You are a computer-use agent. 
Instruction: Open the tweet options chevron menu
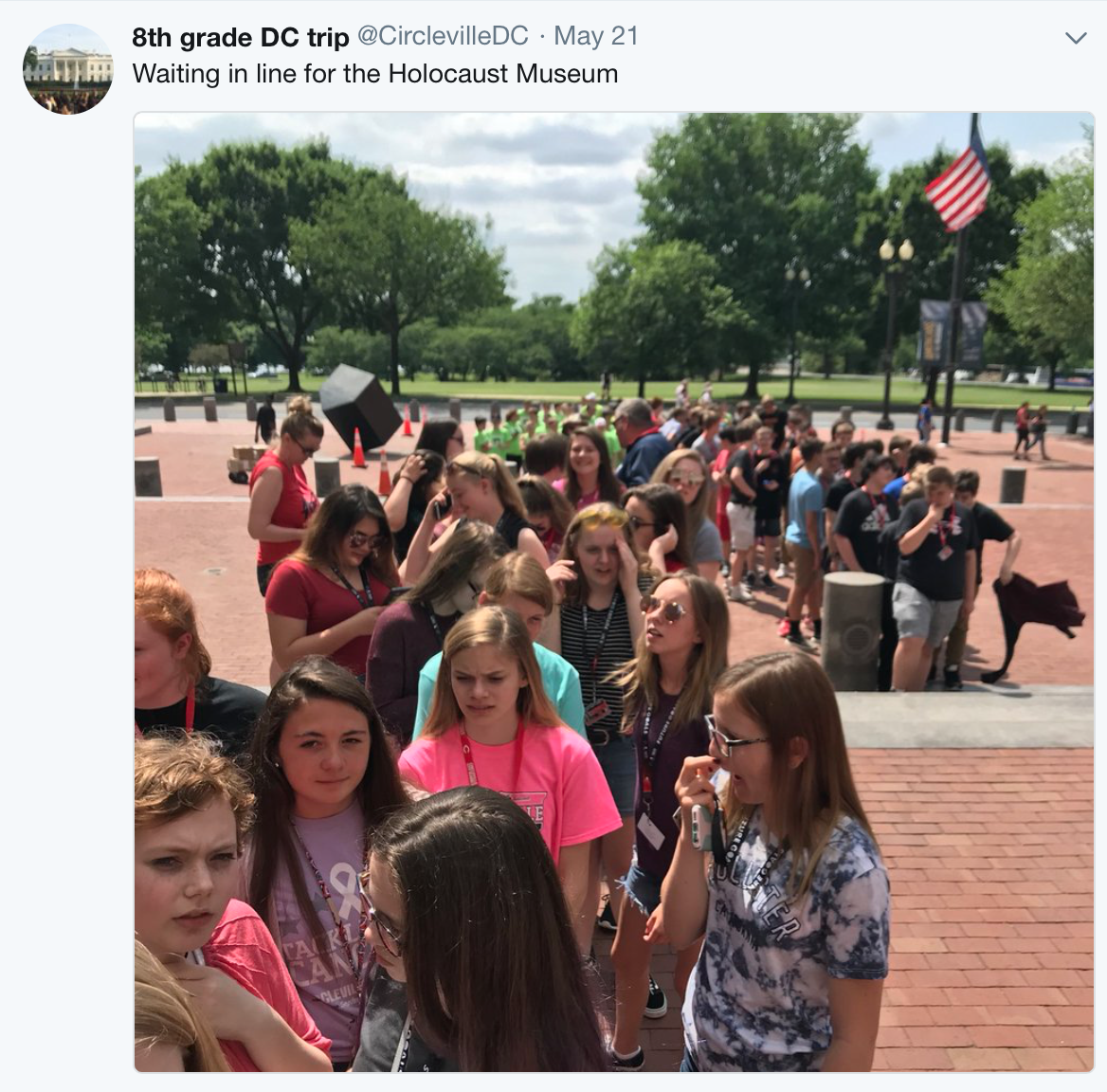(x=1075, y=38)
